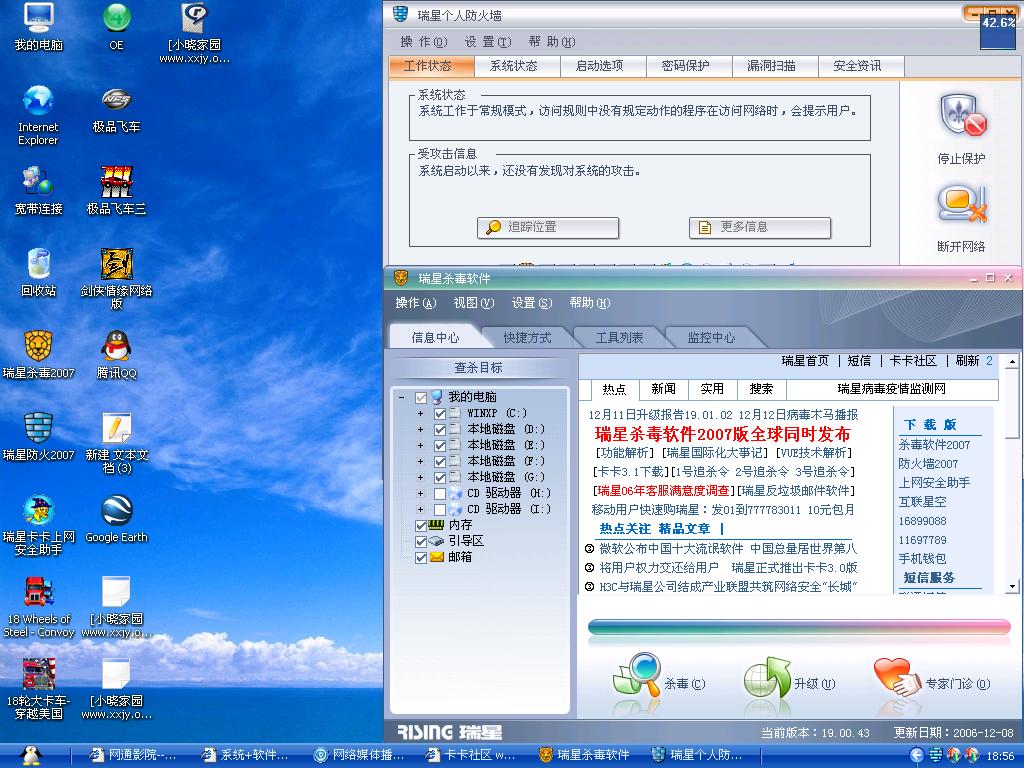Click the 停止保护 shield icon in firewall
The image size is (1024, 768).
pyautogui.click(x=962, y=116)
